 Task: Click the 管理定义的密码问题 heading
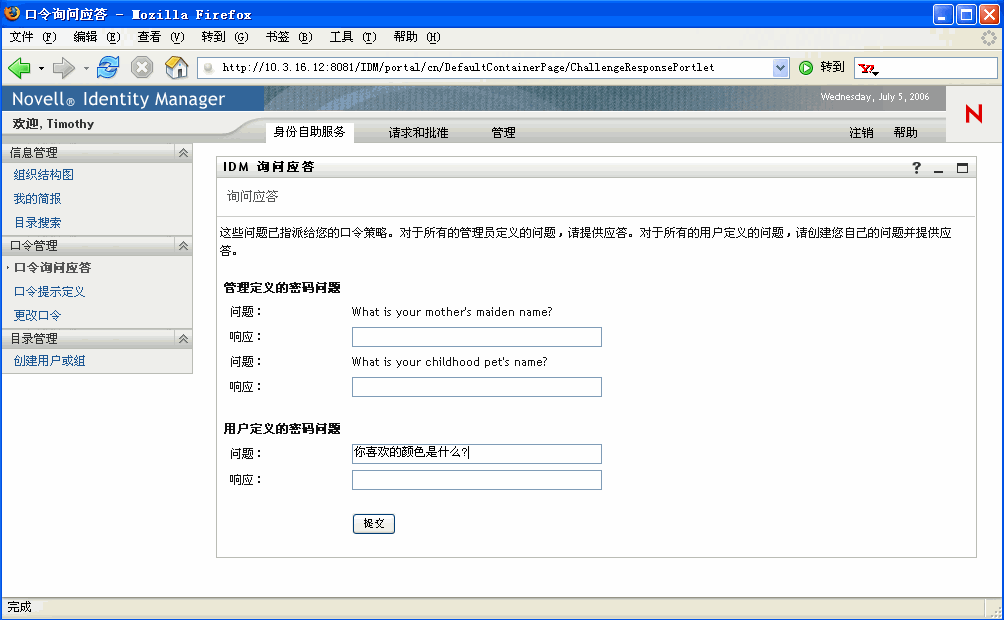282,288
